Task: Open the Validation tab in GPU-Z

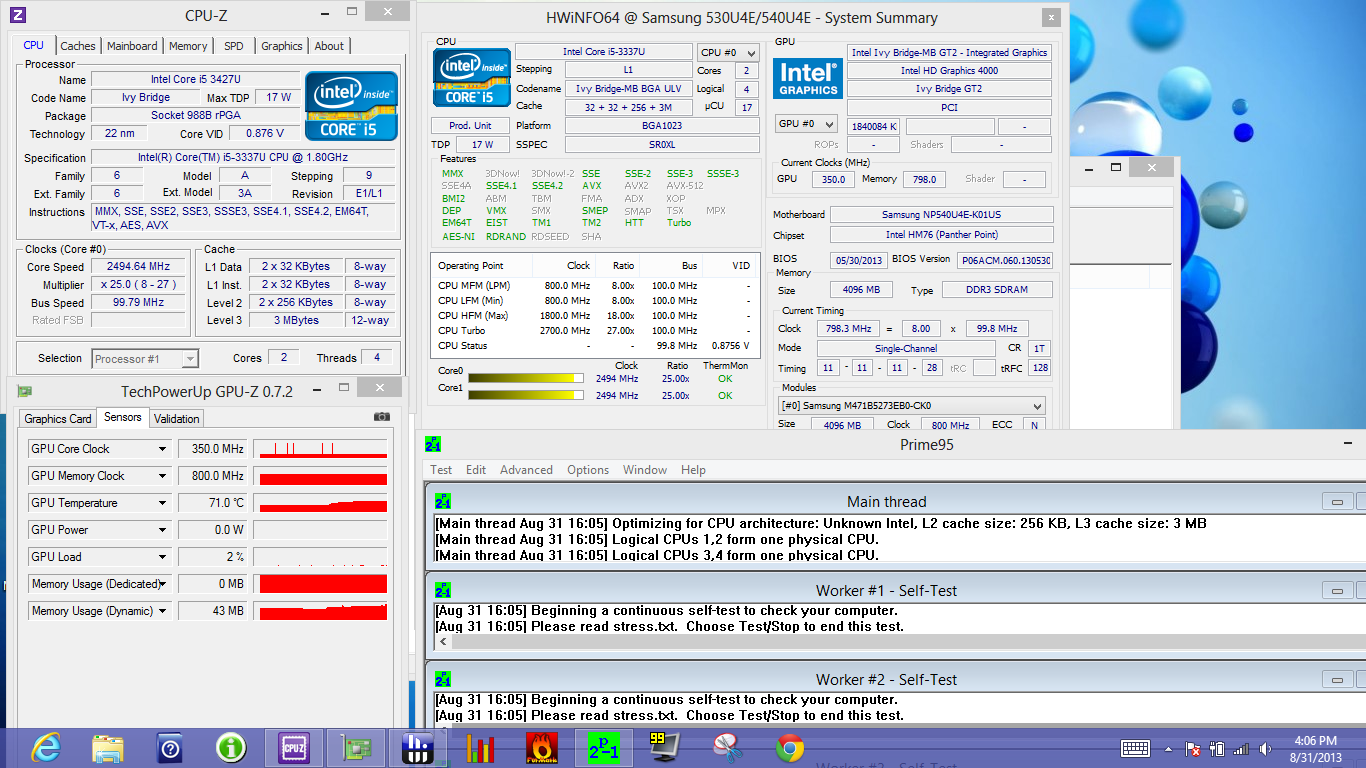Action: (177, 419)
